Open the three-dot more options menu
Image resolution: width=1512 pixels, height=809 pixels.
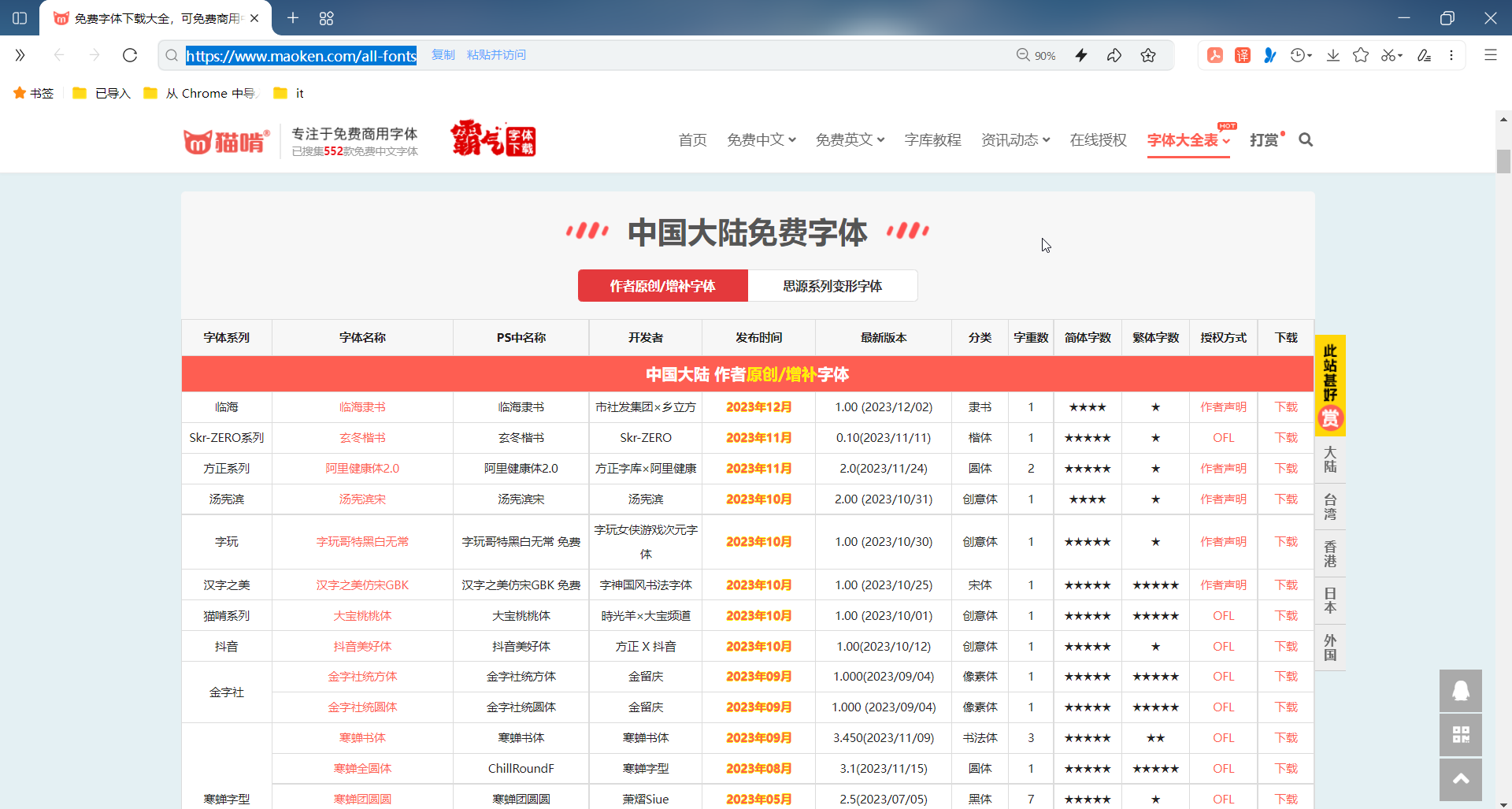pos(1451,55)
